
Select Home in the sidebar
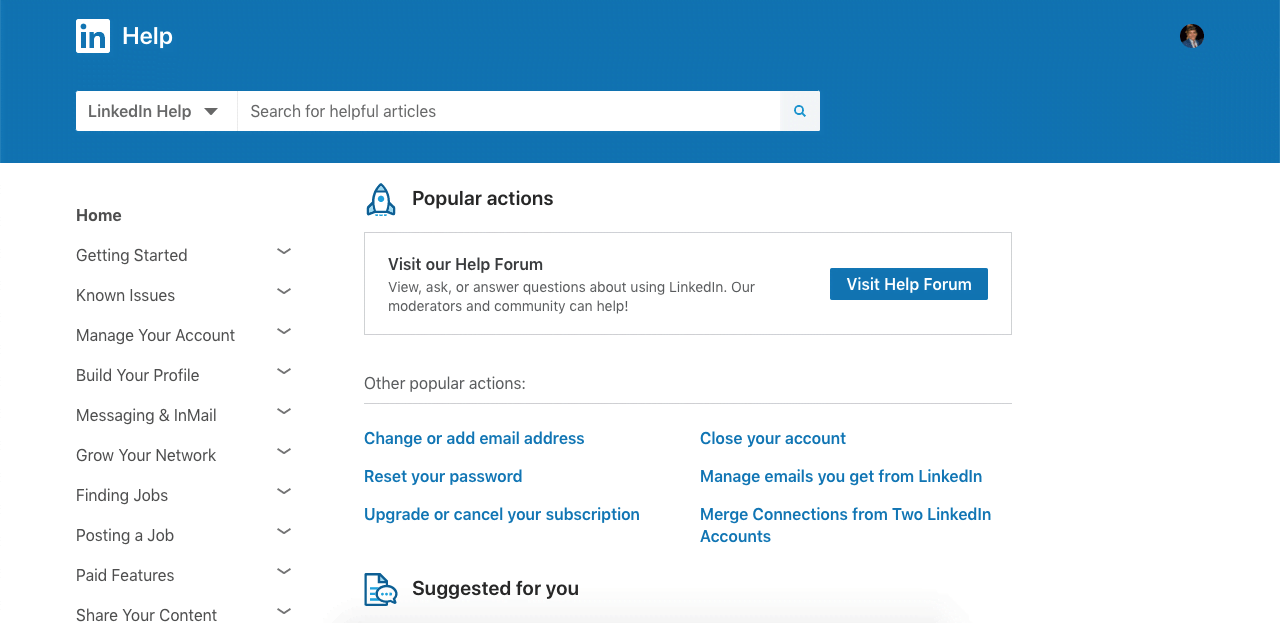tap(99, 215)
